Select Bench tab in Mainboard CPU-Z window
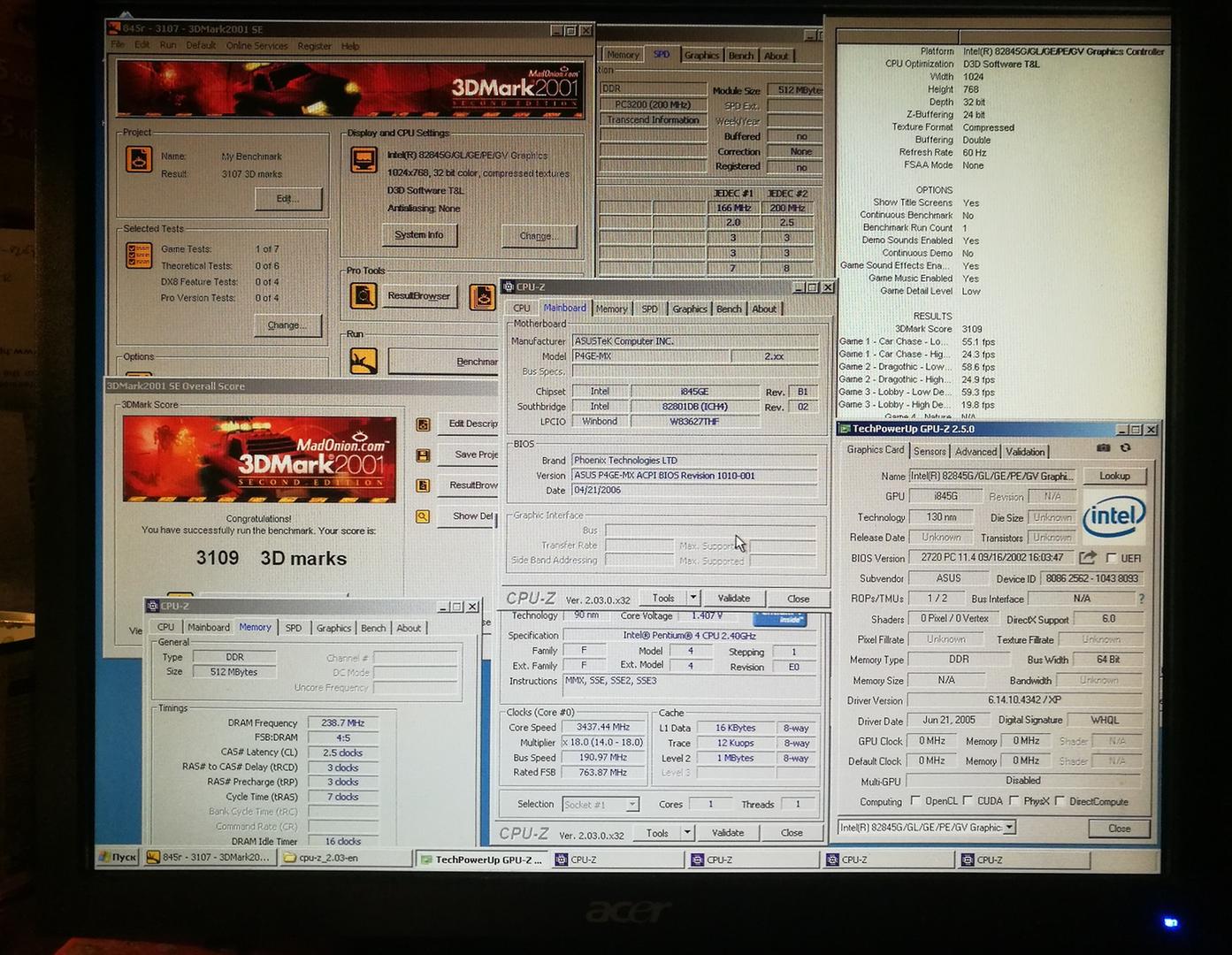 729,309
